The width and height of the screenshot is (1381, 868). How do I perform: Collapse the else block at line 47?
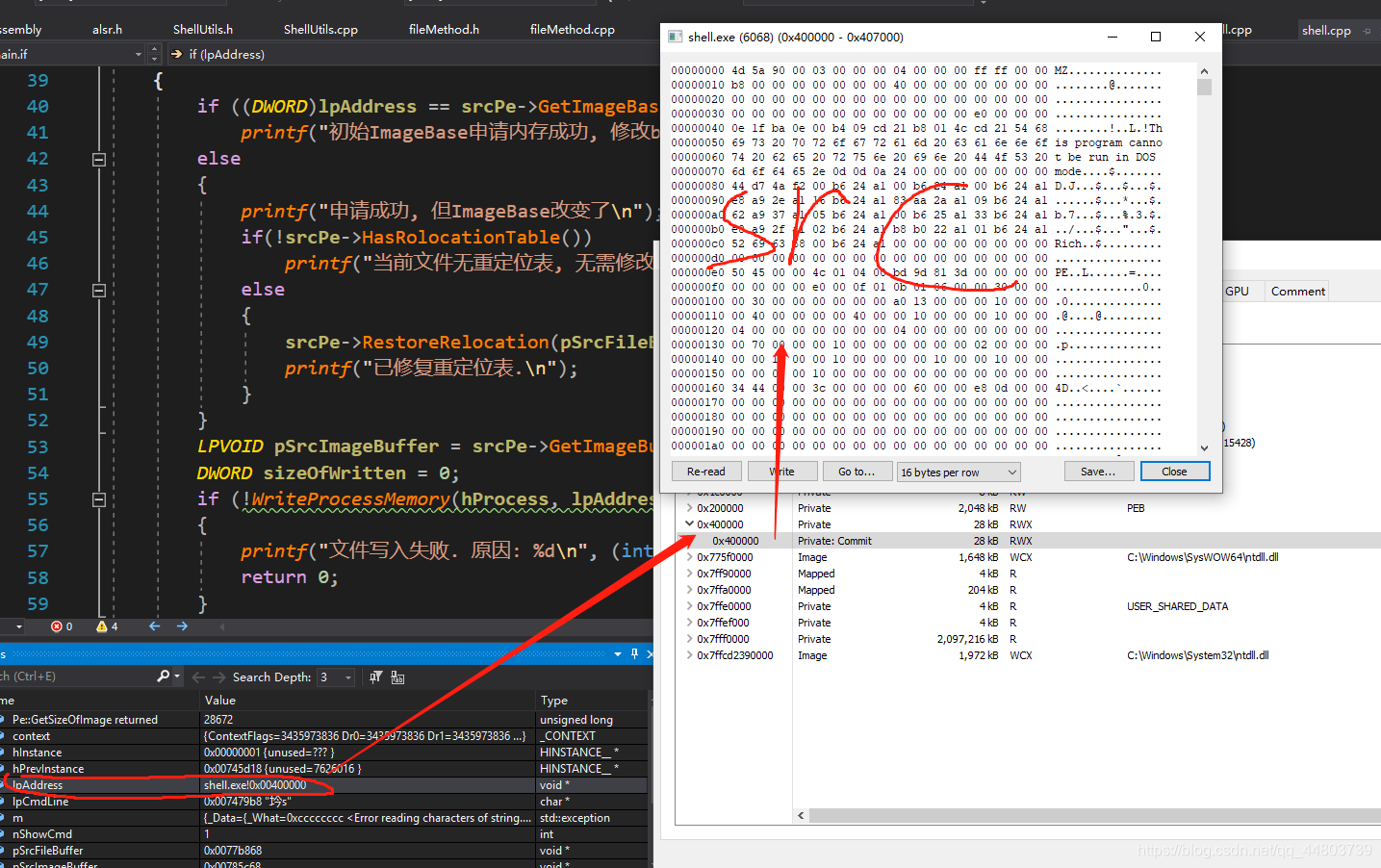[98, 290]
